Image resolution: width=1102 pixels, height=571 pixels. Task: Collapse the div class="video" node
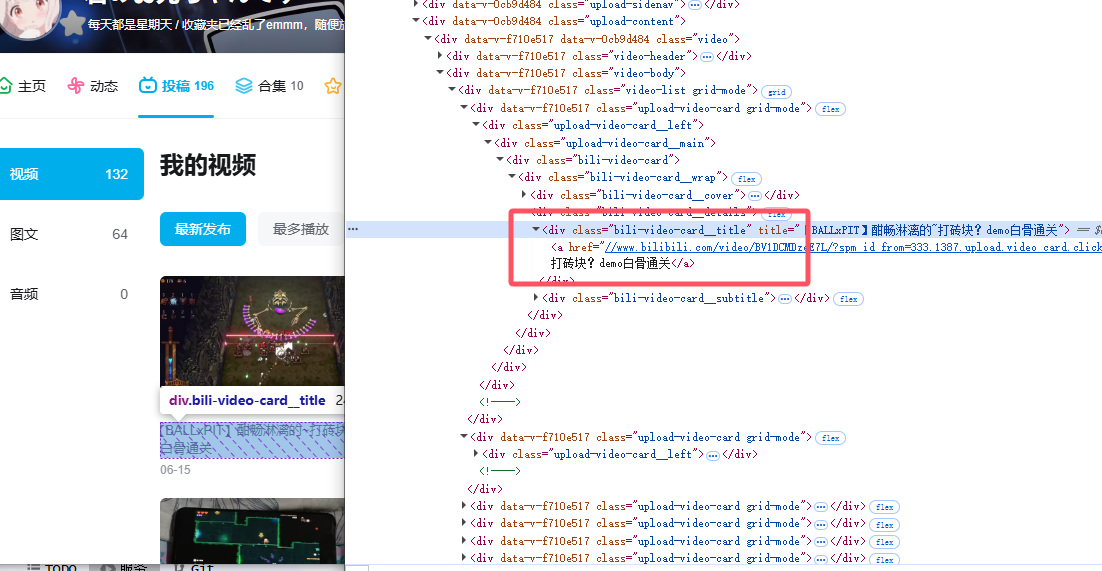coord(428,39)
